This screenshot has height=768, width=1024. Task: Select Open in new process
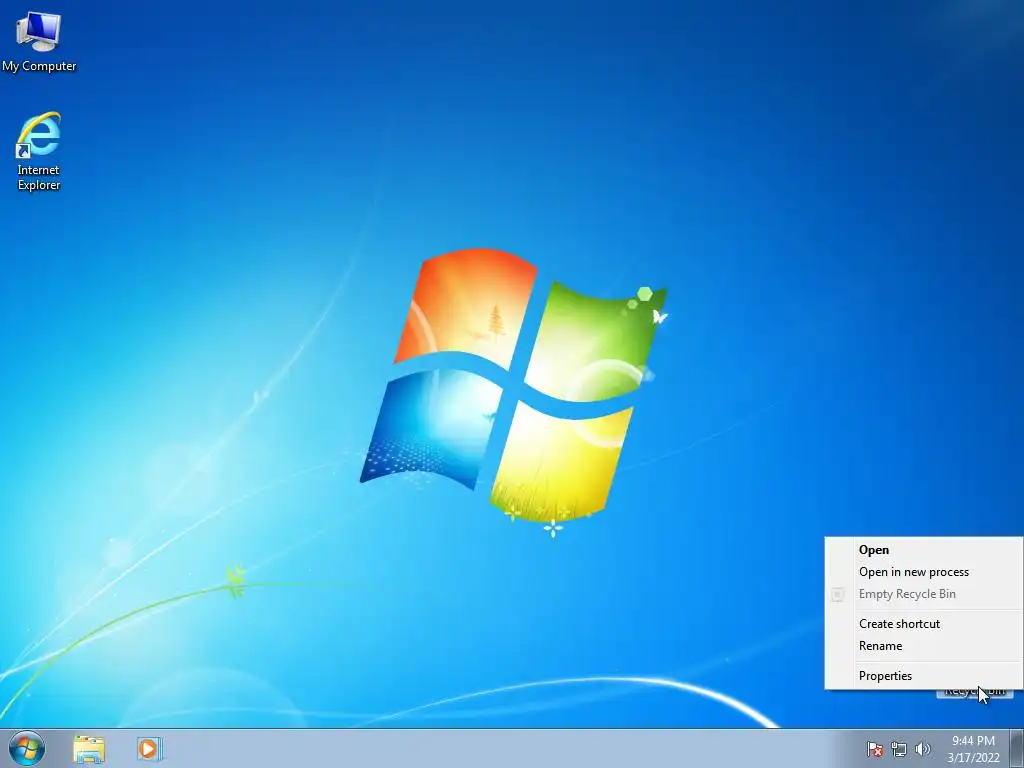923,572
